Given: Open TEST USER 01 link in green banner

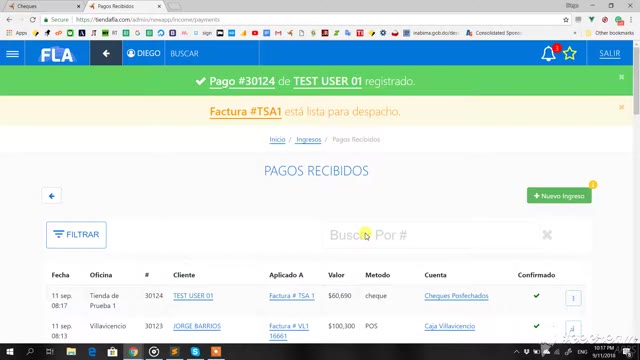Looking at the screenshot, I should (327, 81).
